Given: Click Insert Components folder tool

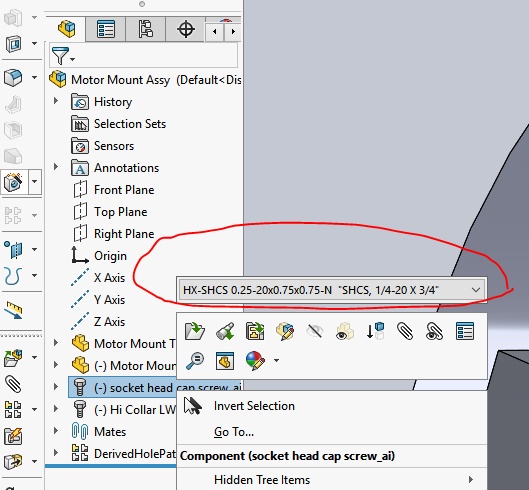Looking at the screenshot, I should [x=13, y=358].
